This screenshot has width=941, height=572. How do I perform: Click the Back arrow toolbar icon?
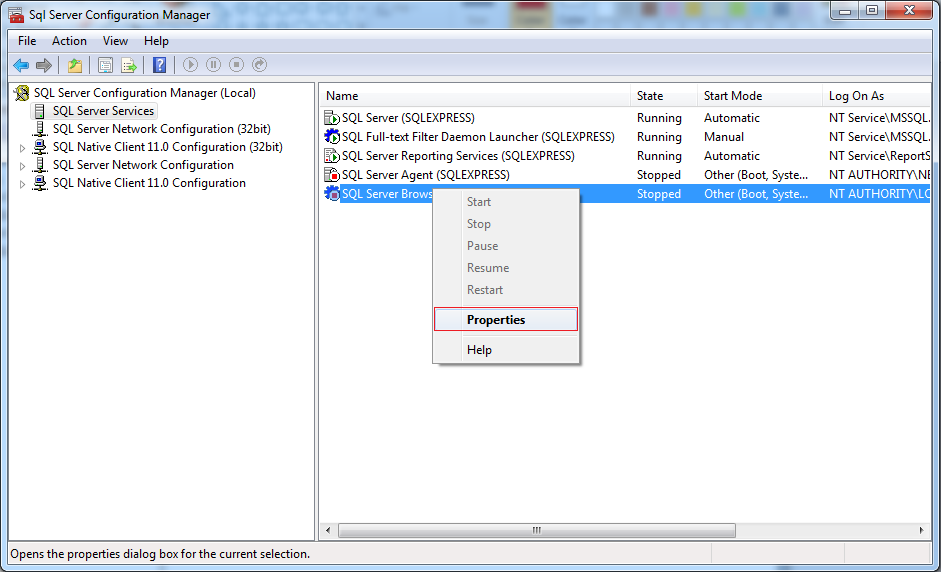tap(21, 65)
